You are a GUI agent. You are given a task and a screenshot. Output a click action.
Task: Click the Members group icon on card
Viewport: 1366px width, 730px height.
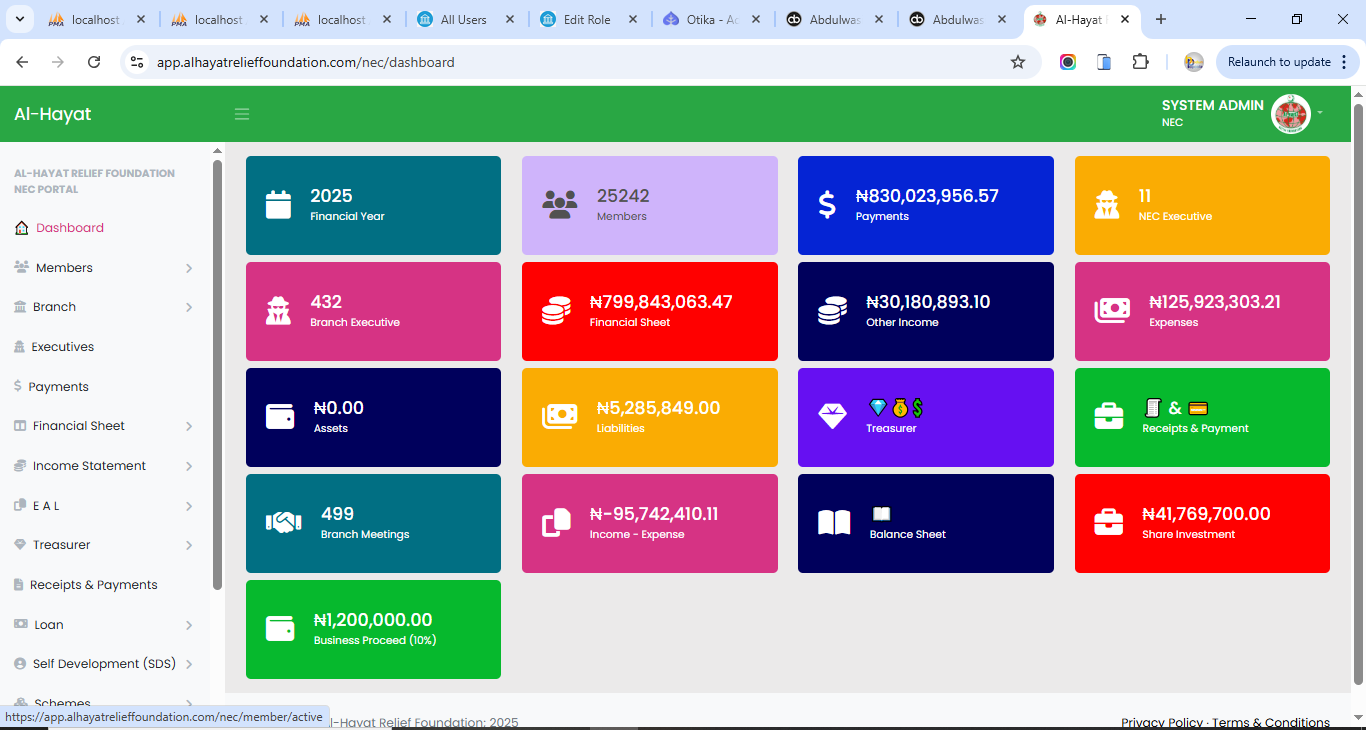click(x=560, y=205)
